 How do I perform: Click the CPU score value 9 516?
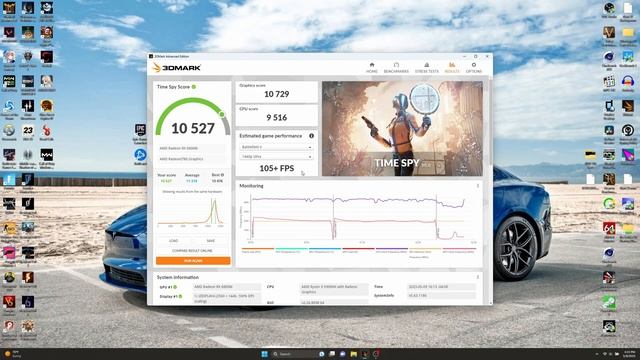point(277,118)
